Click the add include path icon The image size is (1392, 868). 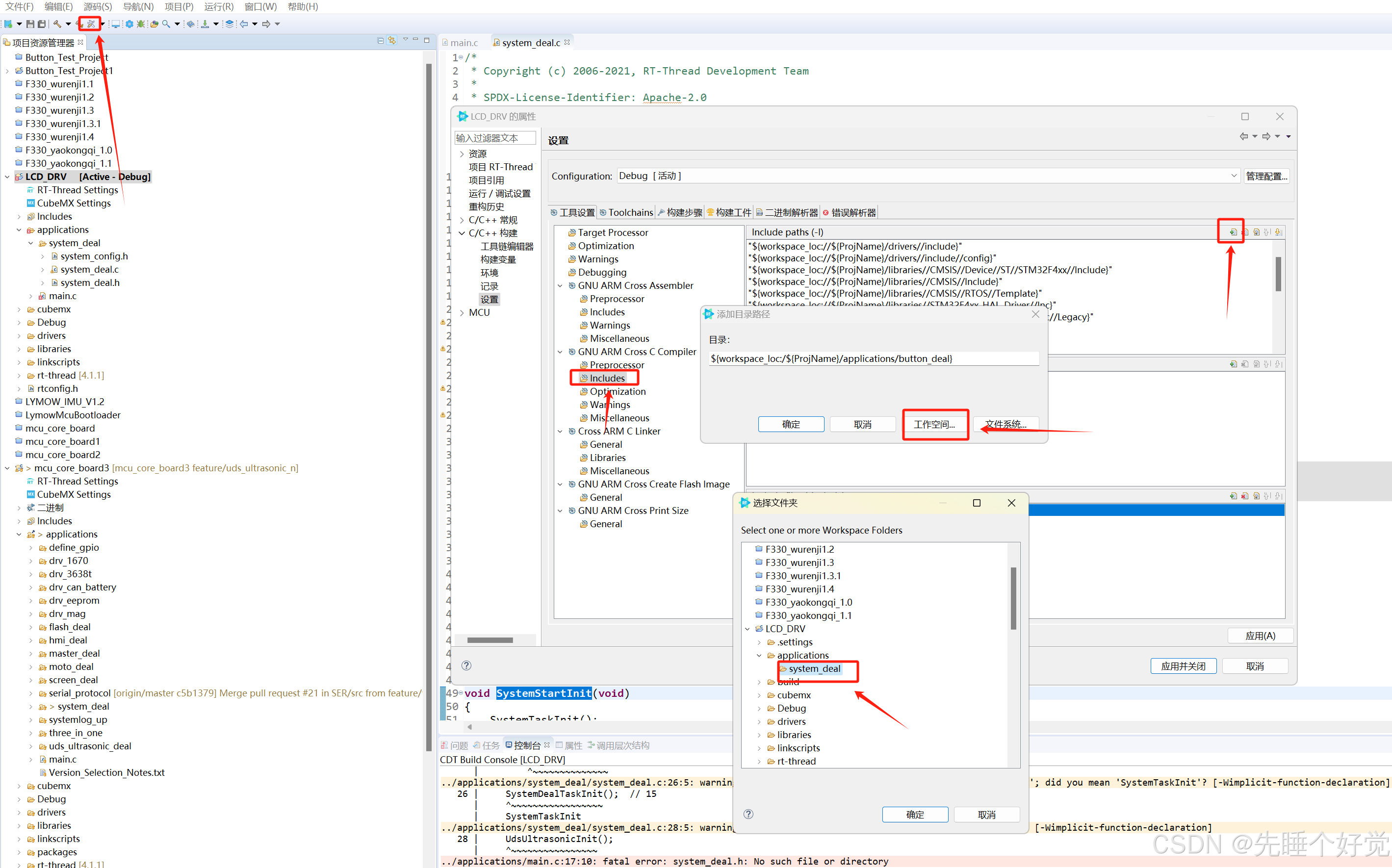tap(1234, 232)
